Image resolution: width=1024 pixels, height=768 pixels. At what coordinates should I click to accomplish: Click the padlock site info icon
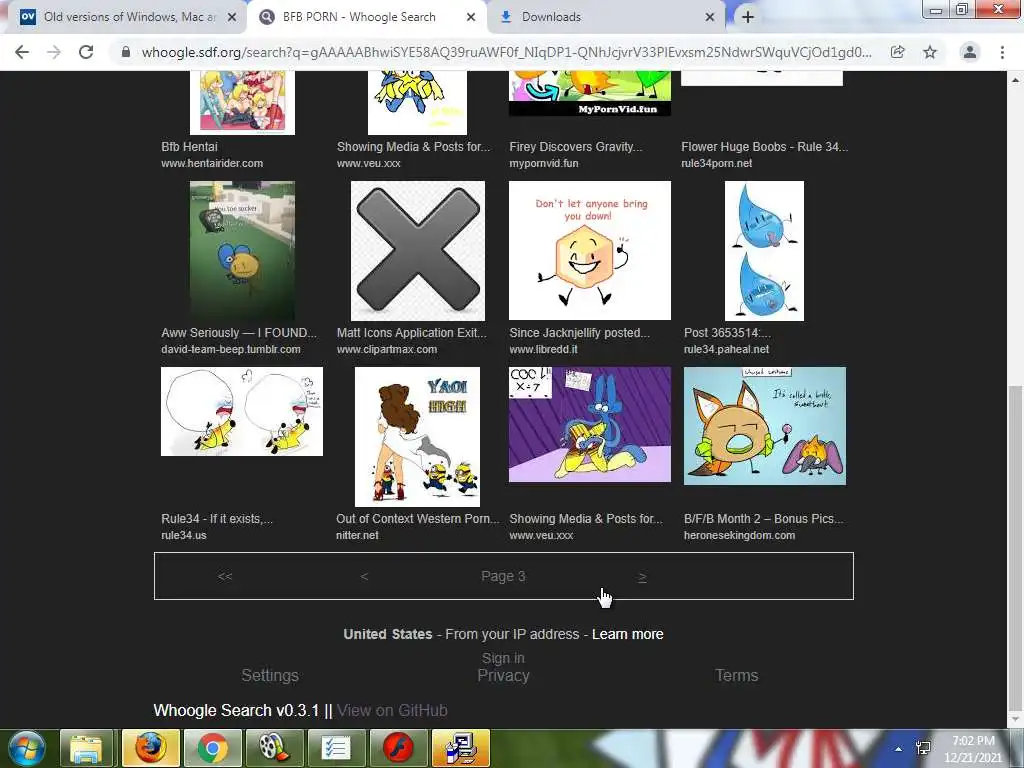(126, 52)
